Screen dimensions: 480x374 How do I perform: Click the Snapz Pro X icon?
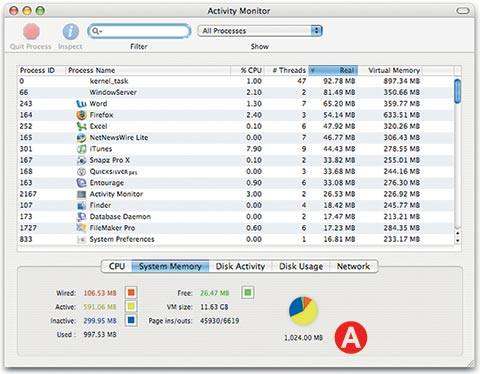(81, 160)
